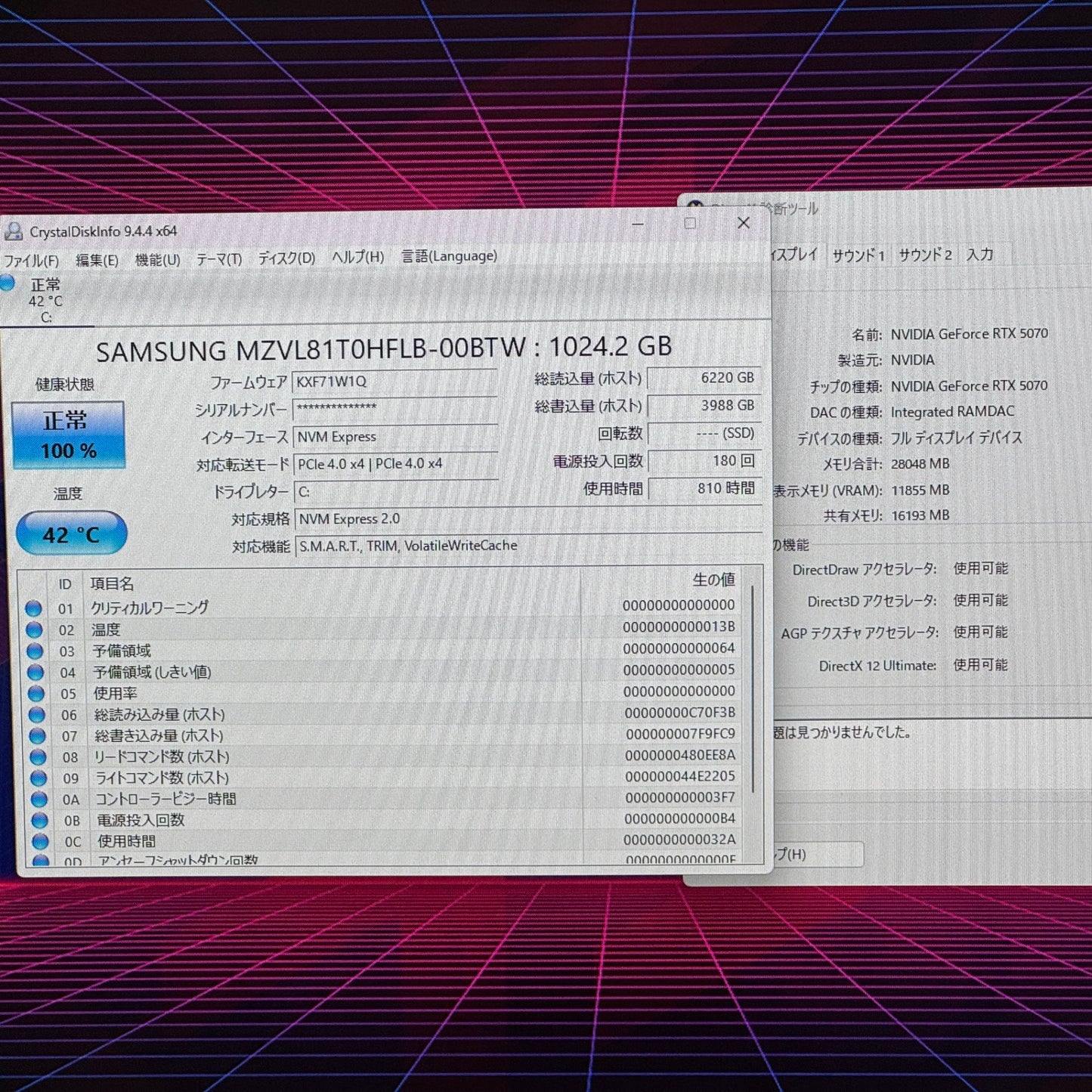The width and height of the screenshot is (1092, 1092).
Task: Click status circle for 07 総書き込み量 row
Action: tap(38, 735)
